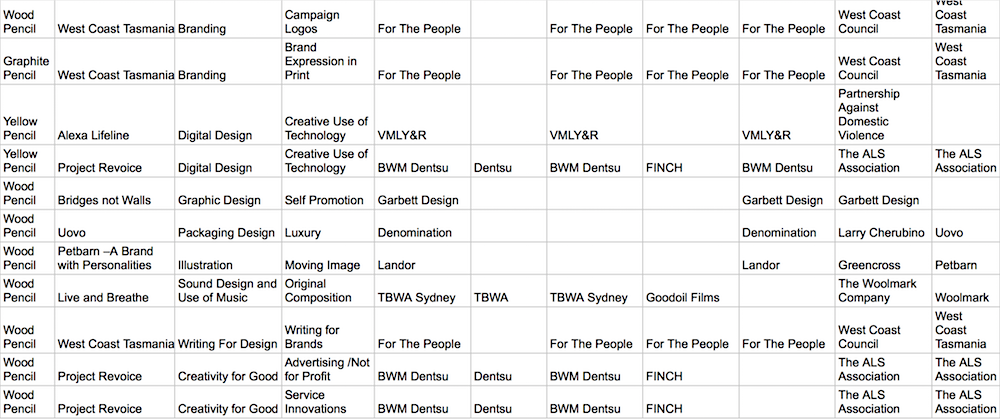
Task: Select the Self Promotion subcategory cell
Action: tap(328, 193)
